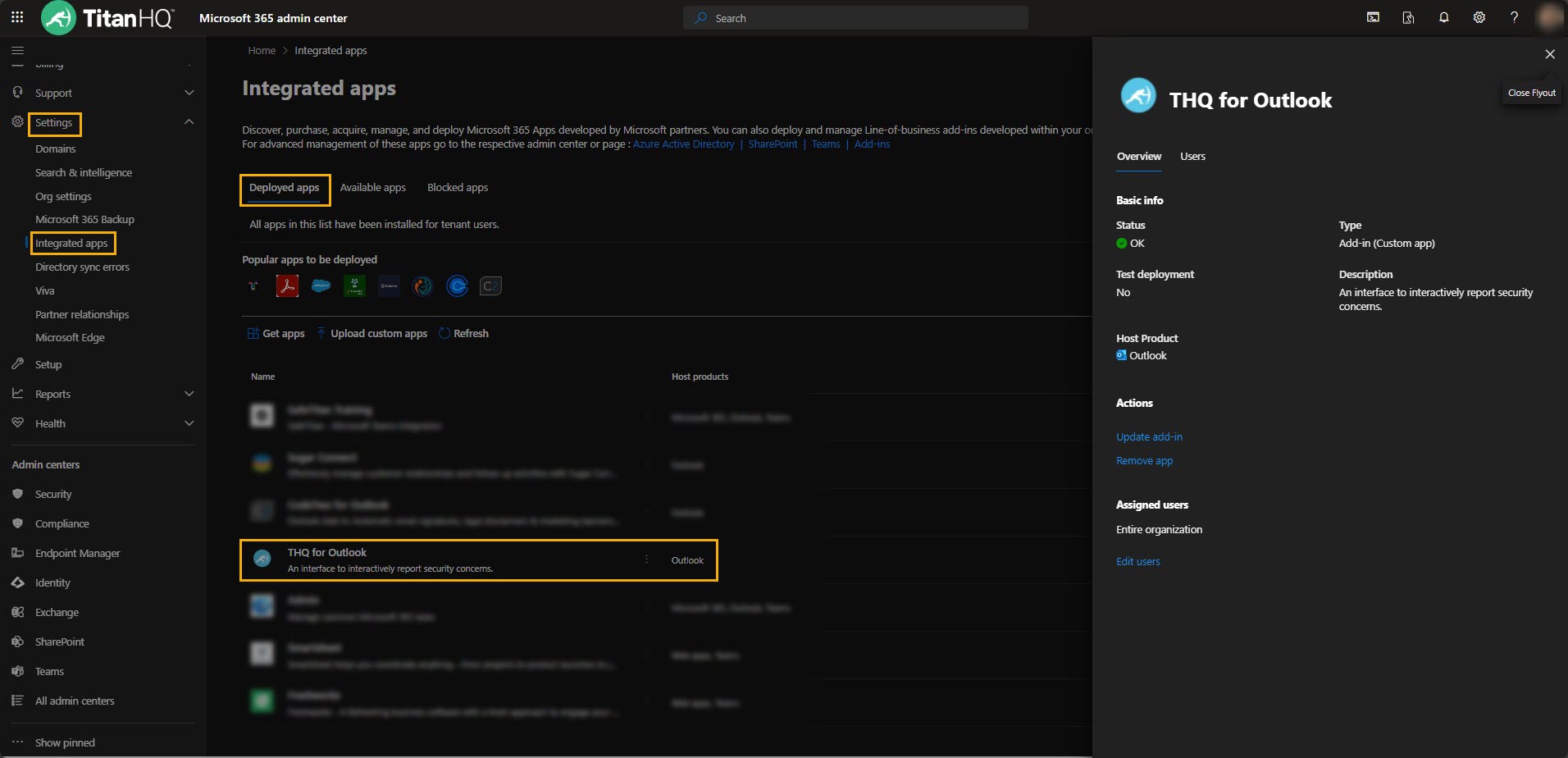Open Viva settings
Viewport: 1568px width, 758px height.
click(x=45, y=291)
